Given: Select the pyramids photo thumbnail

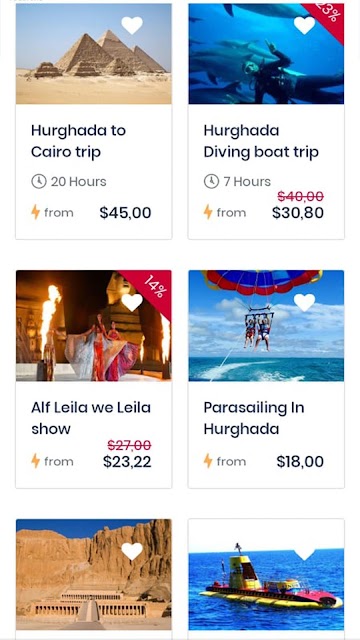Looking at the screenshot, I should pyautogui.click(x=94, y=54).
